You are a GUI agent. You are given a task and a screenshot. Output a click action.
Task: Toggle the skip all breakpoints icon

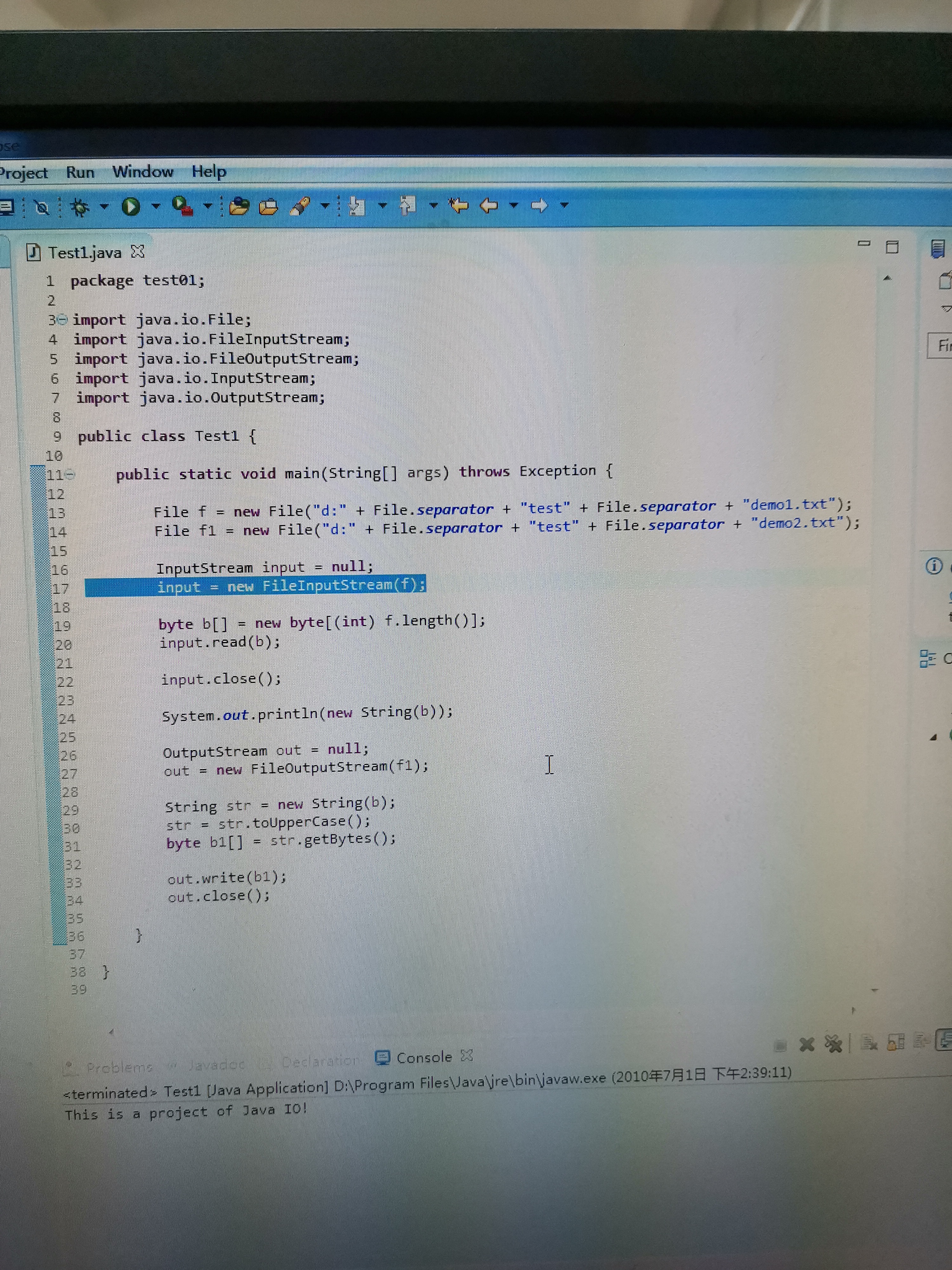coord(41,208)
